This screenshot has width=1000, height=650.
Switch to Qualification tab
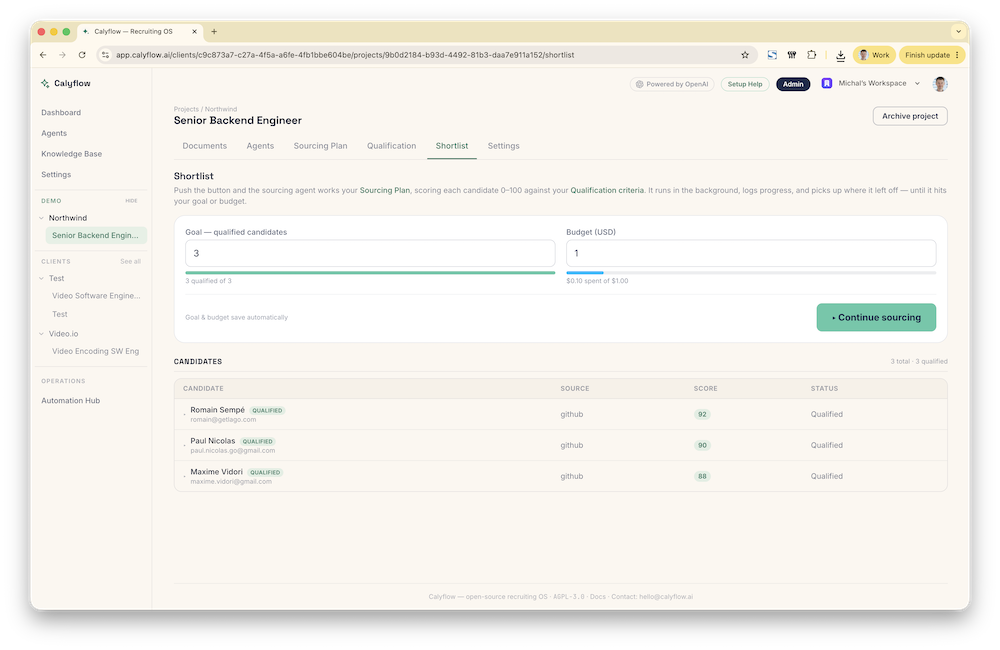coord(392,146)
